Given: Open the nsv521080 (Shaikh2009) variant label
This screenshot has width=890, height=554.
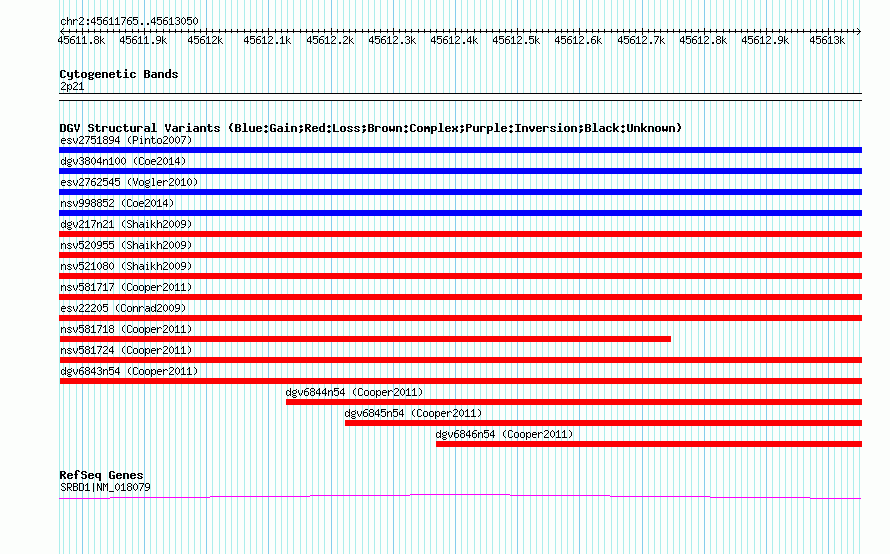Looking at the screenshot, I should tap(126, 266).
